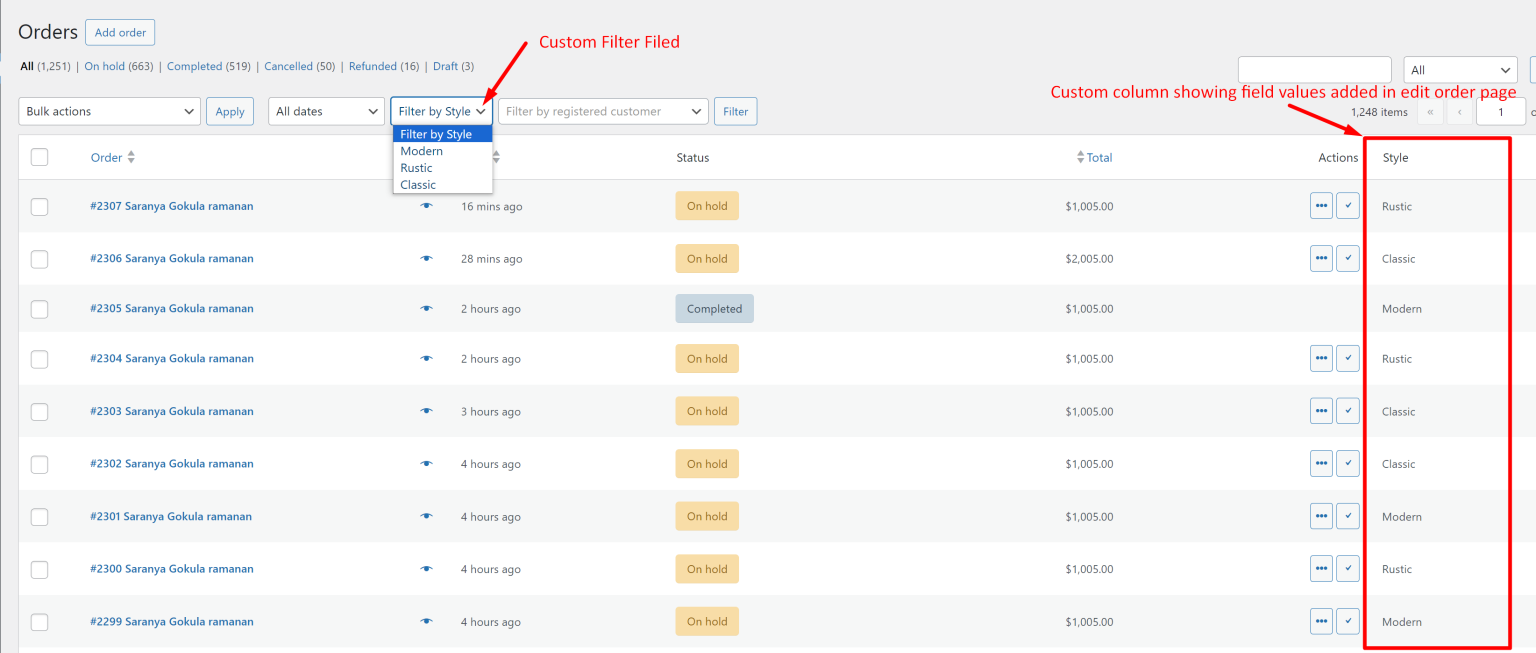Toggle the select-all orders checkbox in header
The width and height of the screenshot is (1536, 653).
point(41,157)
